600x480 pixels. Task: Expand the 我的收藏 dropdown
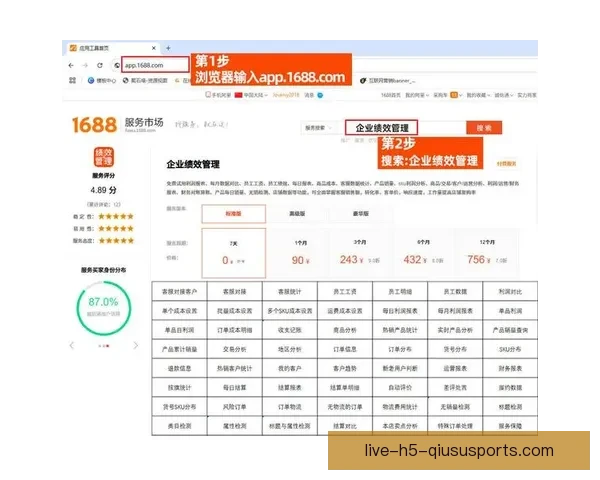(478, 95)
